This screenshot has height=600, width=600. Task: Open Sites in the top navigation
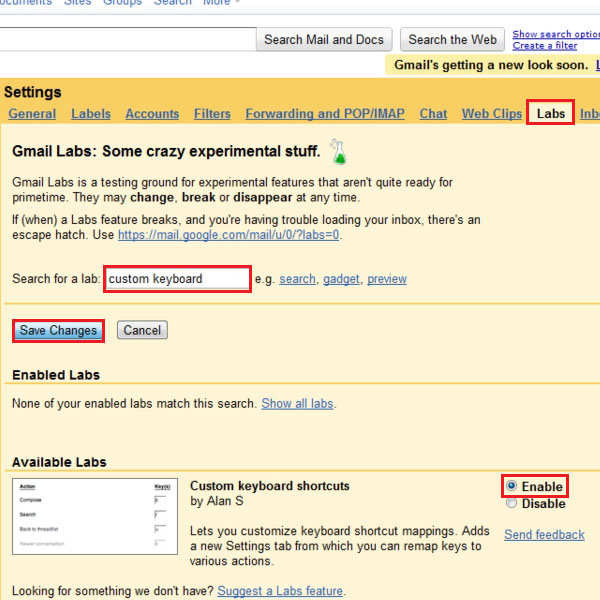click(x=77, y=3)
